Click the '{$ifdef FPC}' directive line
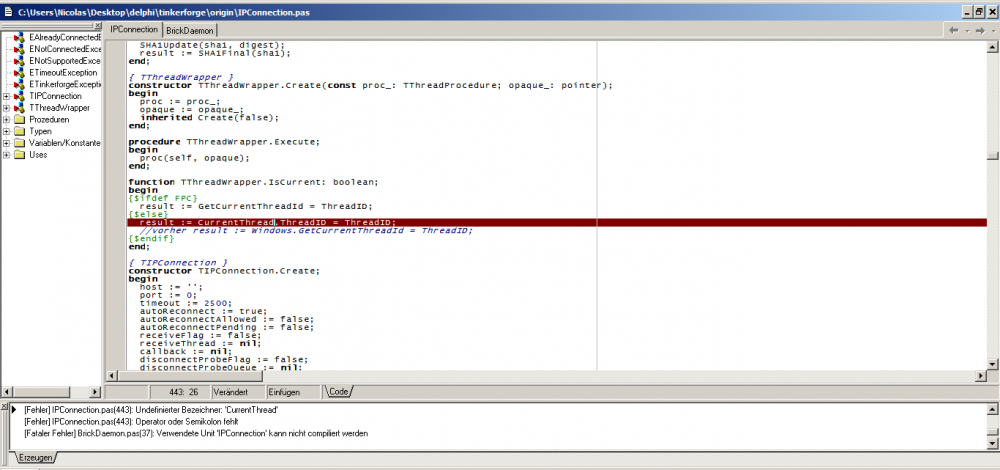 click(163, 198)
